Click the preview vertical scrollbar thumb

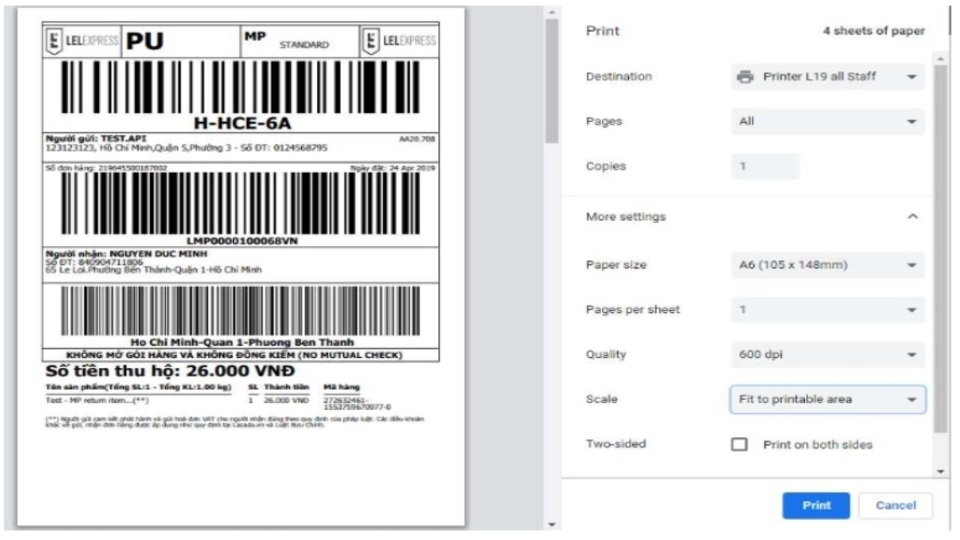tap(552, 81)
